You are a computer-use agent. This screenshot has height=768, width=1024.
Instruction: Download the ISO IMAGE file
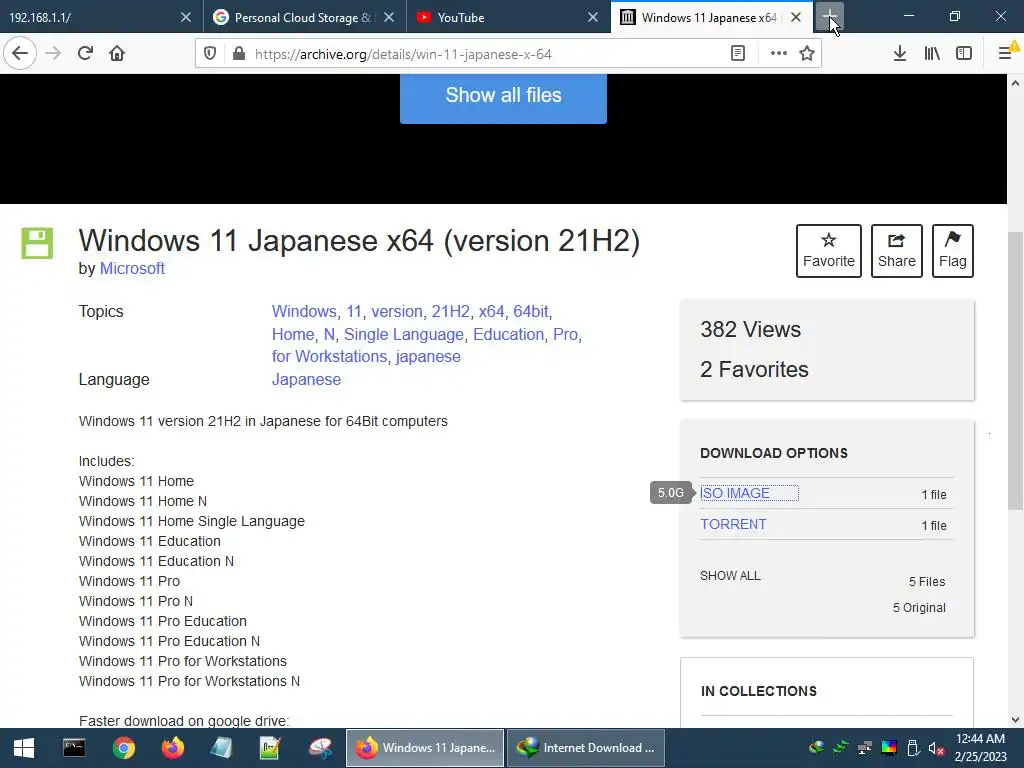pyautogui.click(x=735, y=493)
